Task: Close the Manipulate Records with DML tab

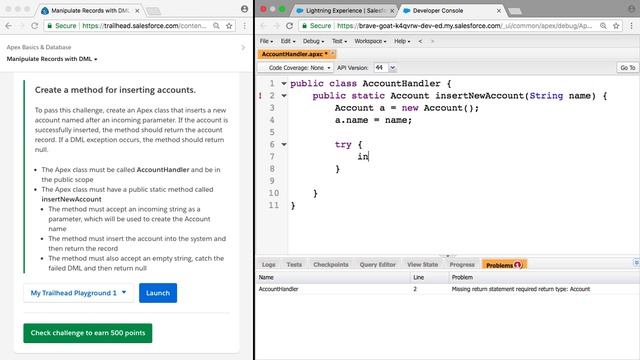Action: (x=138, y=11)
